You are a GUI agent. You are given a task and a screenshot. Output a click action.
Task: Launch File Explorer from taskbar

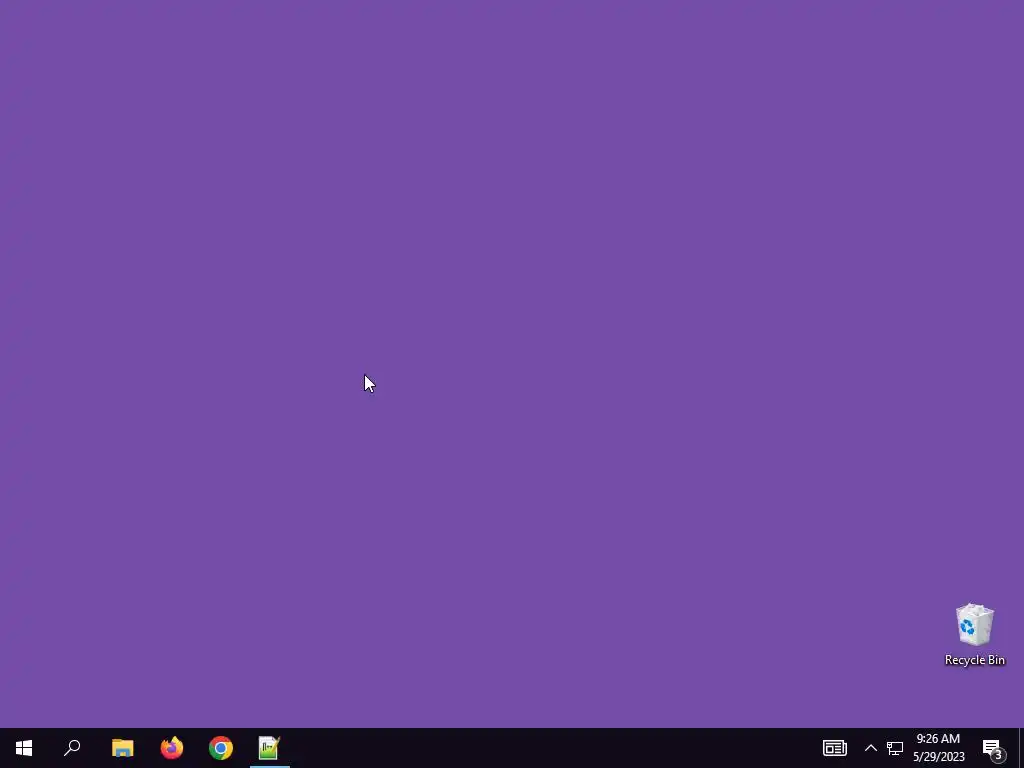123,748
